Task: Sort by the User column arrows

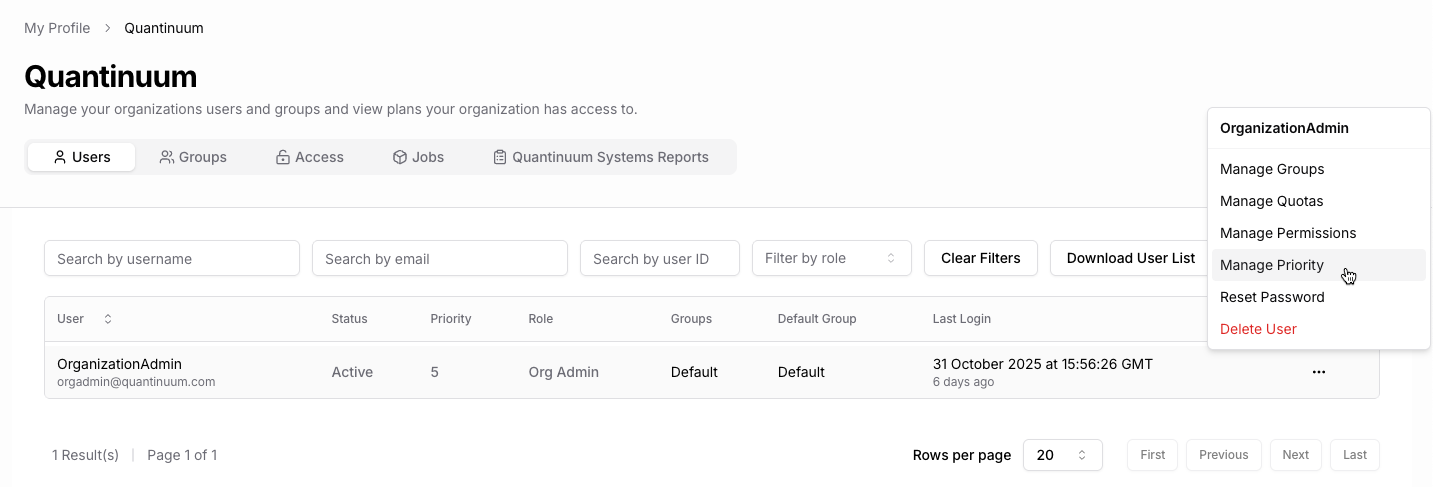Action: click(108, 319)
